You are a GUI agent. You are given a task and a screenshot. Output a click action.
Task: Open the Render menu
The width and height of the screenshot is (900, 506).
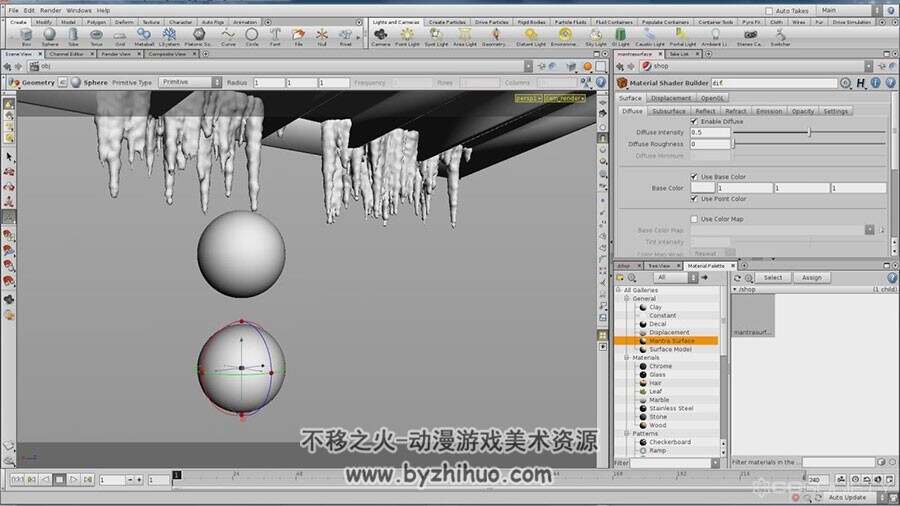pyautogui.click(x=51, y=10)
